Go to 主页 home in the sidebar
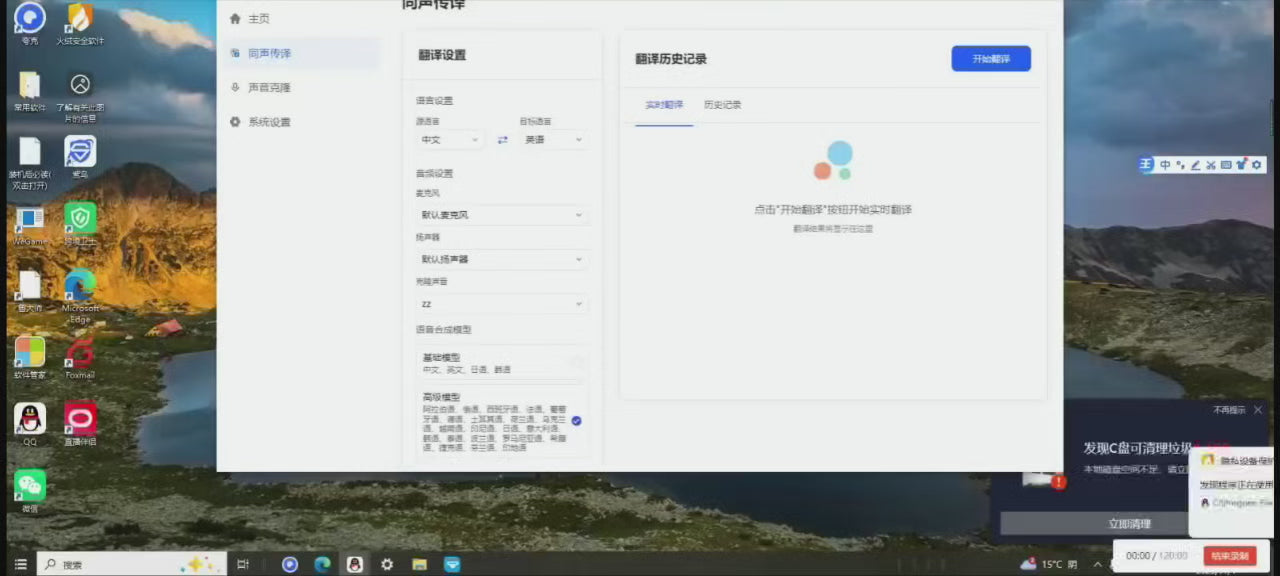 point(257,19)
